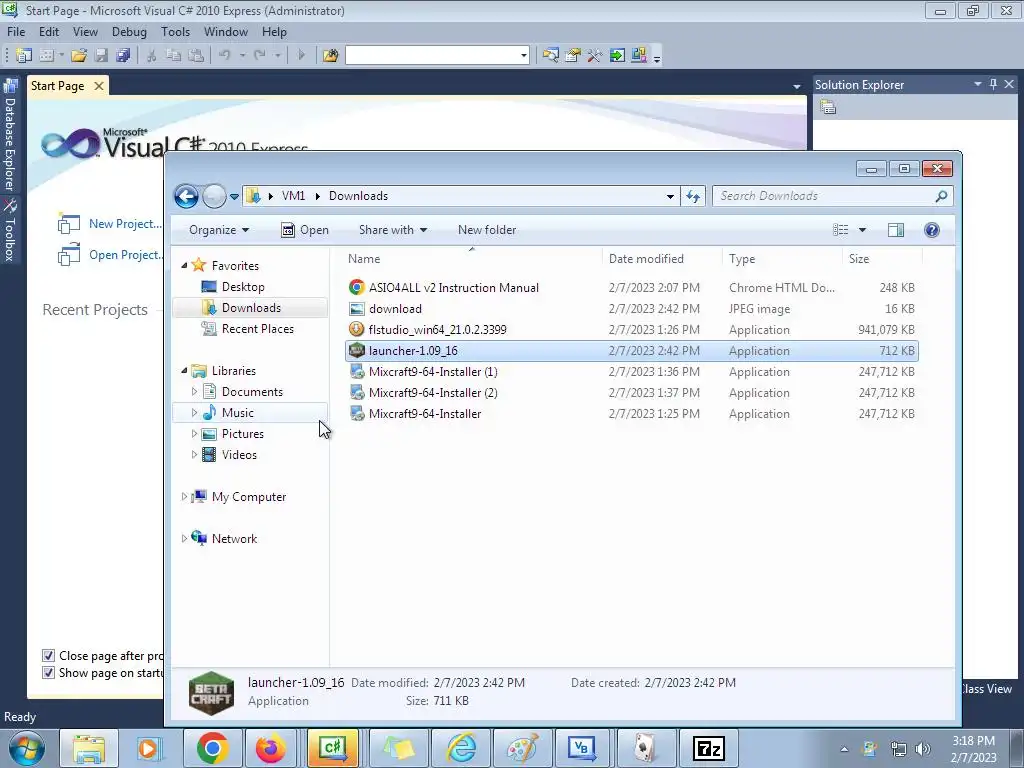Screen dimensions: 1024x768
Task: Open Google Chrome from the taskbar
Action: coord(212,748)
